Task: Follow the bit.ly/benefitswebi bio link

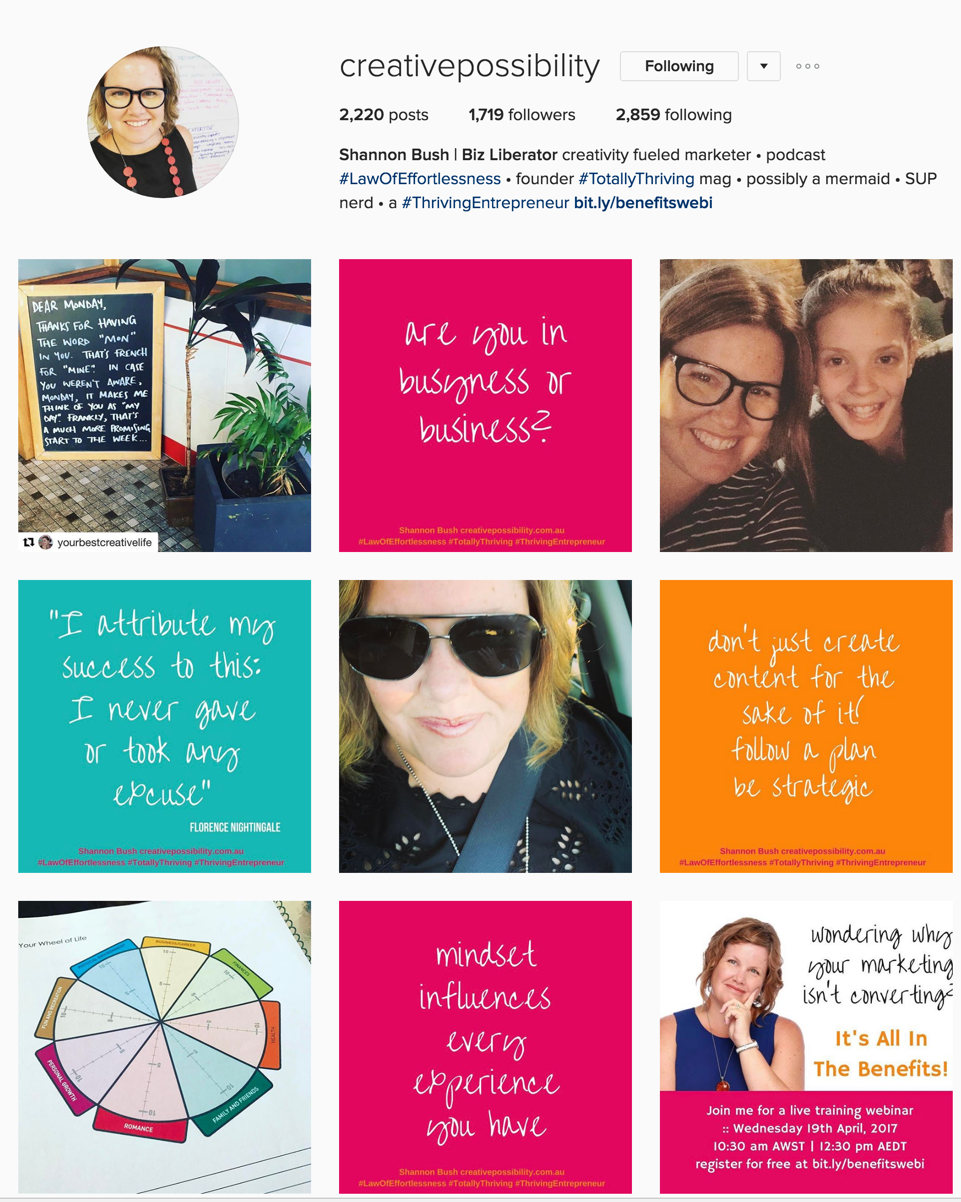Action: pos(643,203)
